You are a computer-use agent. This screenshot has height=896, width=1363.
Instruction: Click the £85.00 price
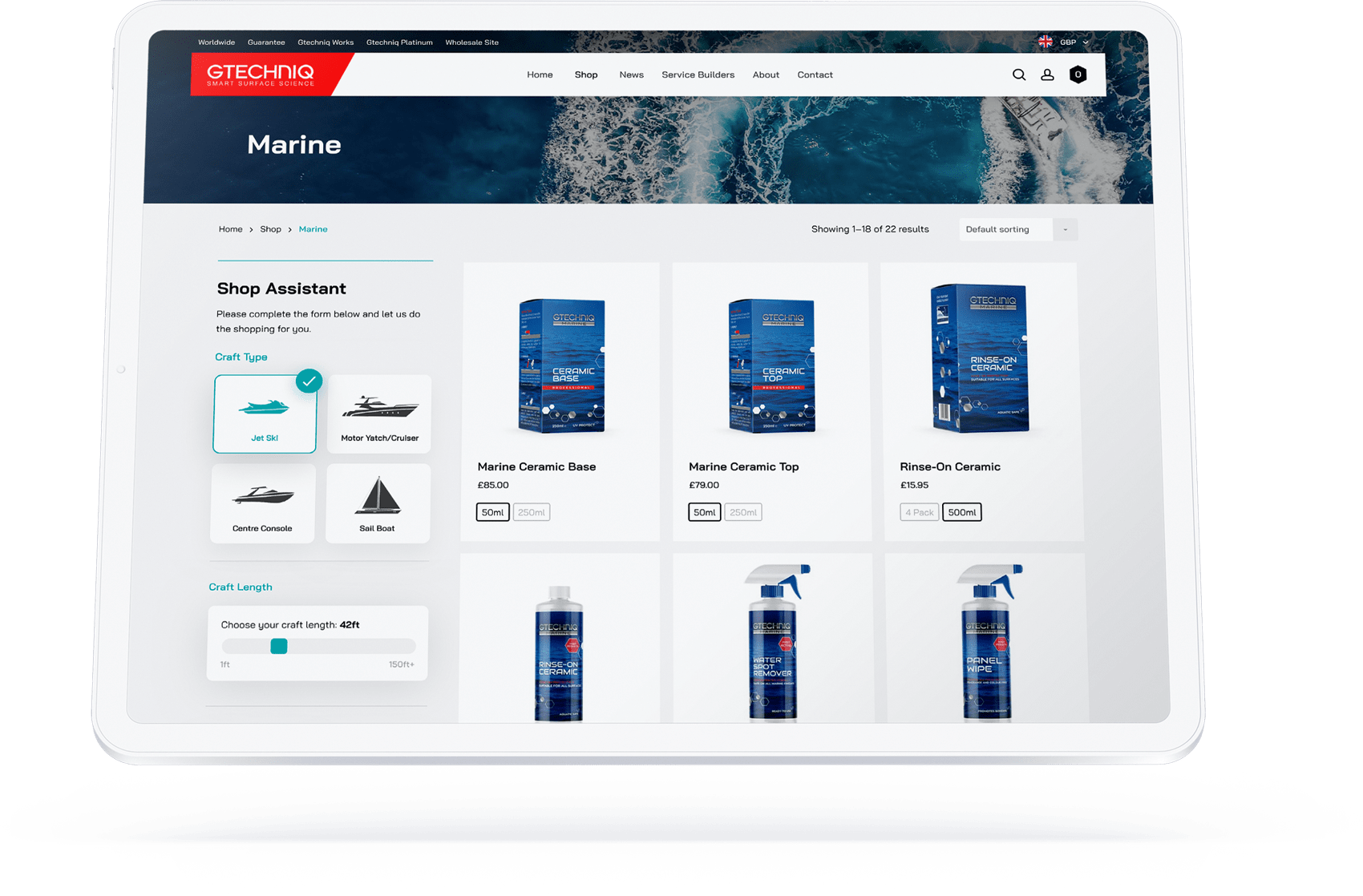pos(493,485)
